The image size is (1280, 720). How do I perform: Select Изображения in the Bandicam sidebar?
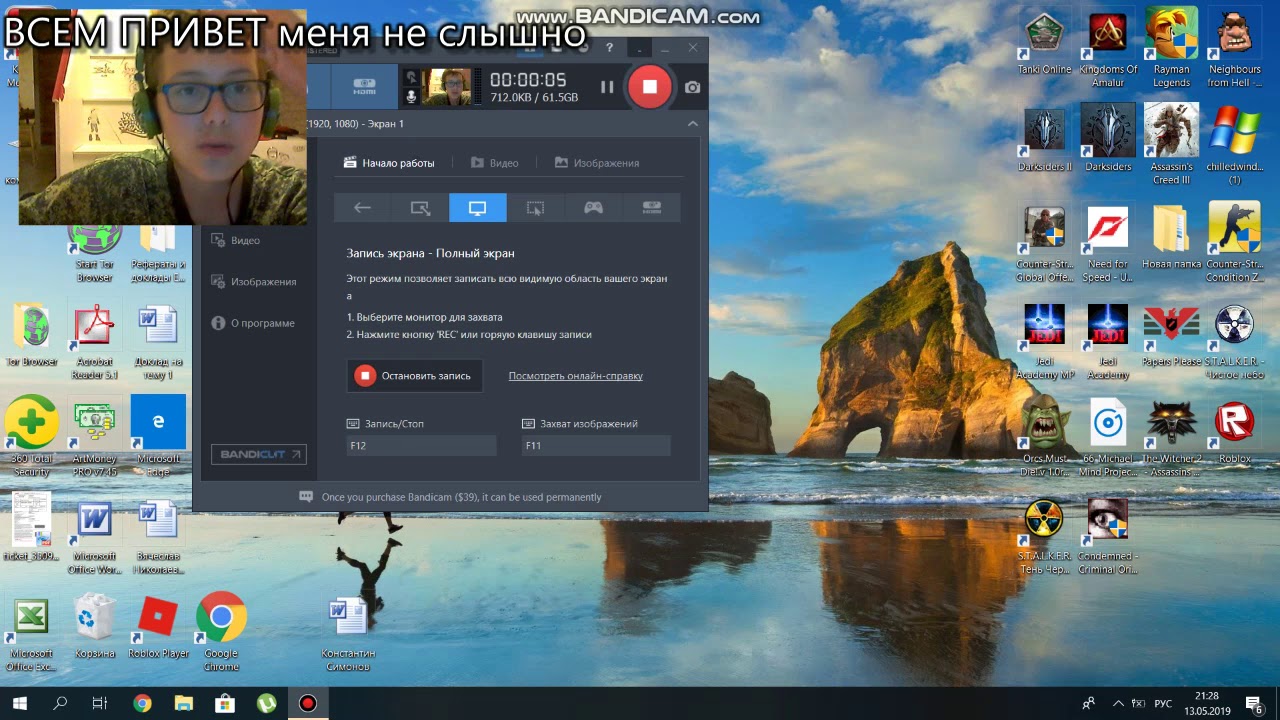(x=254, y=282)
